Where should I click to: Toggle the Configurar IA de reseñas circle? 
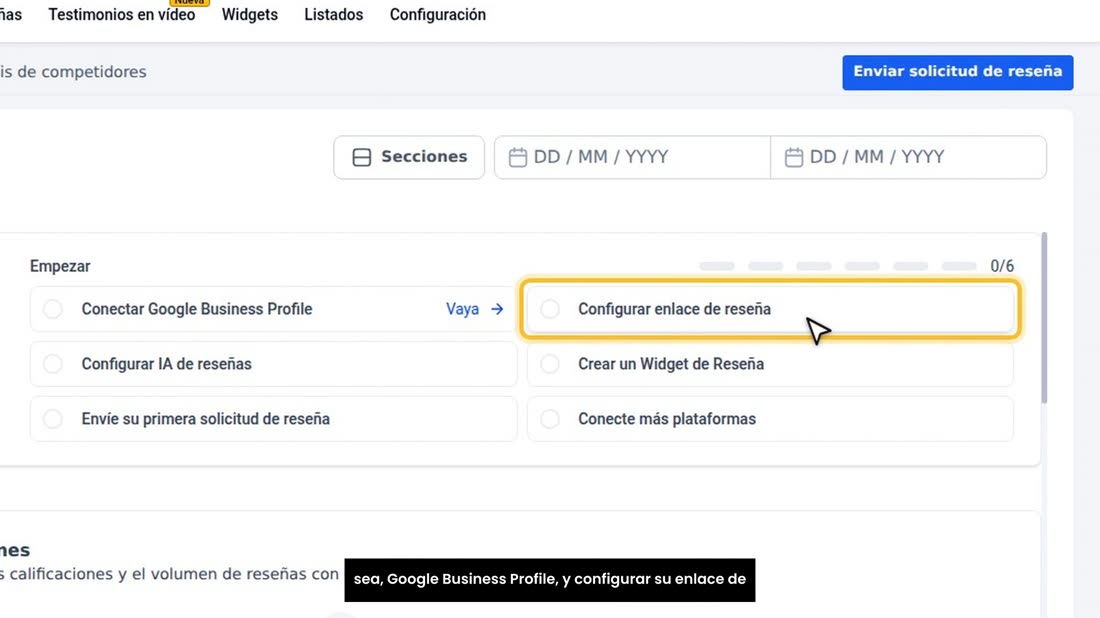pyautogui.click(x=53, y=364)
